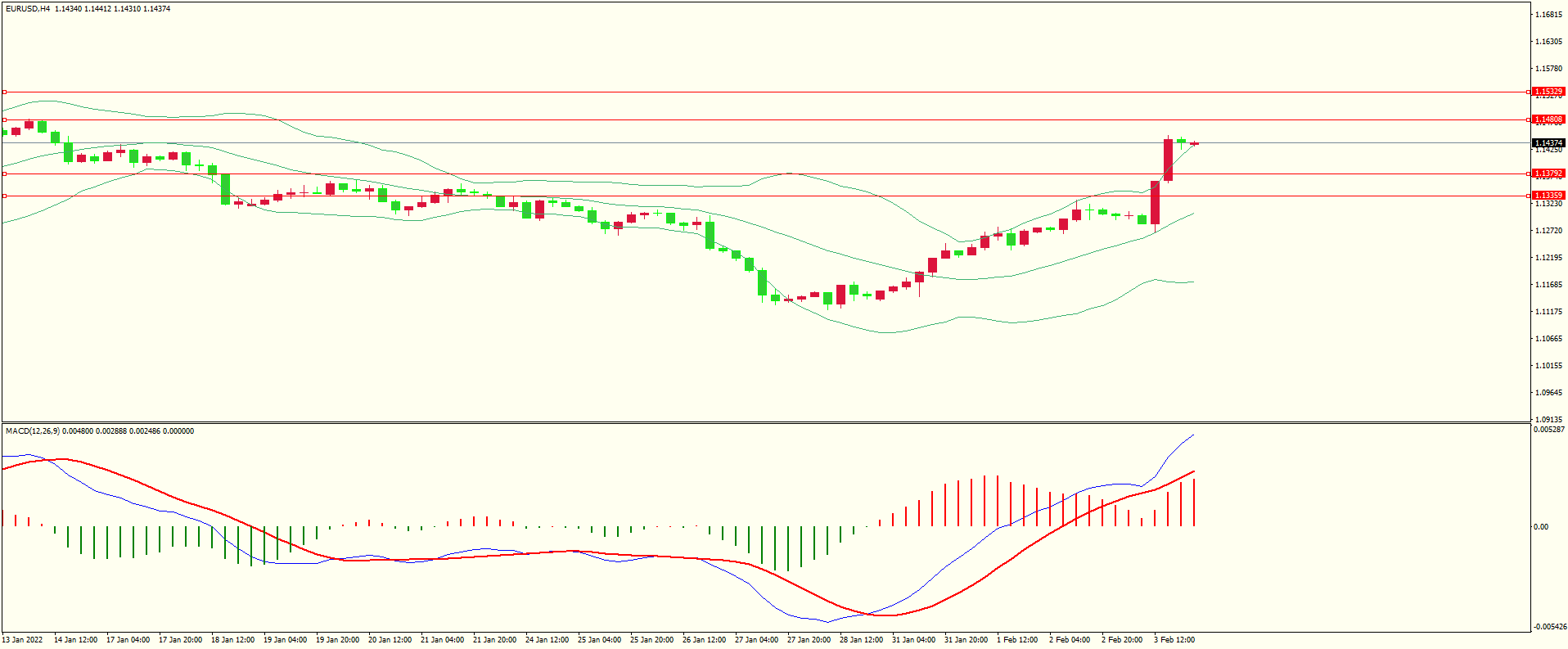Click the divider between chart and MACD panel
Screen dimensions: 1568x649
point(765,423)
